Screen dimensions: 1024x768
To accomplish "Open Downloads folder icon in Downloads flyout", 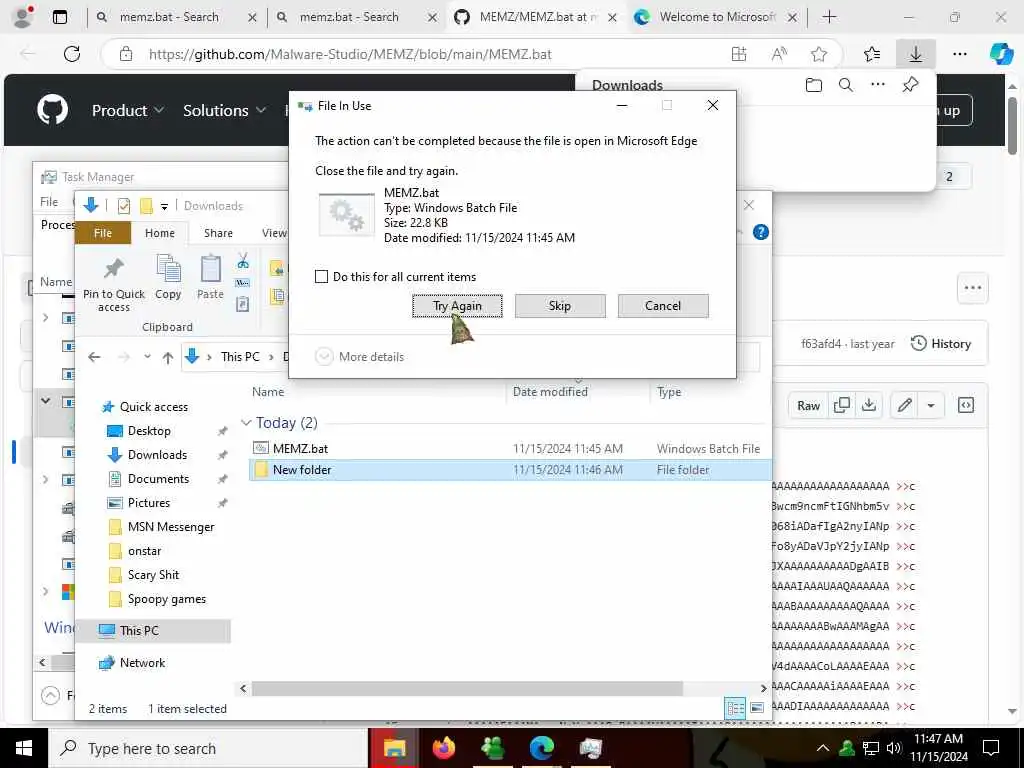I will click(x=814, y=85).
